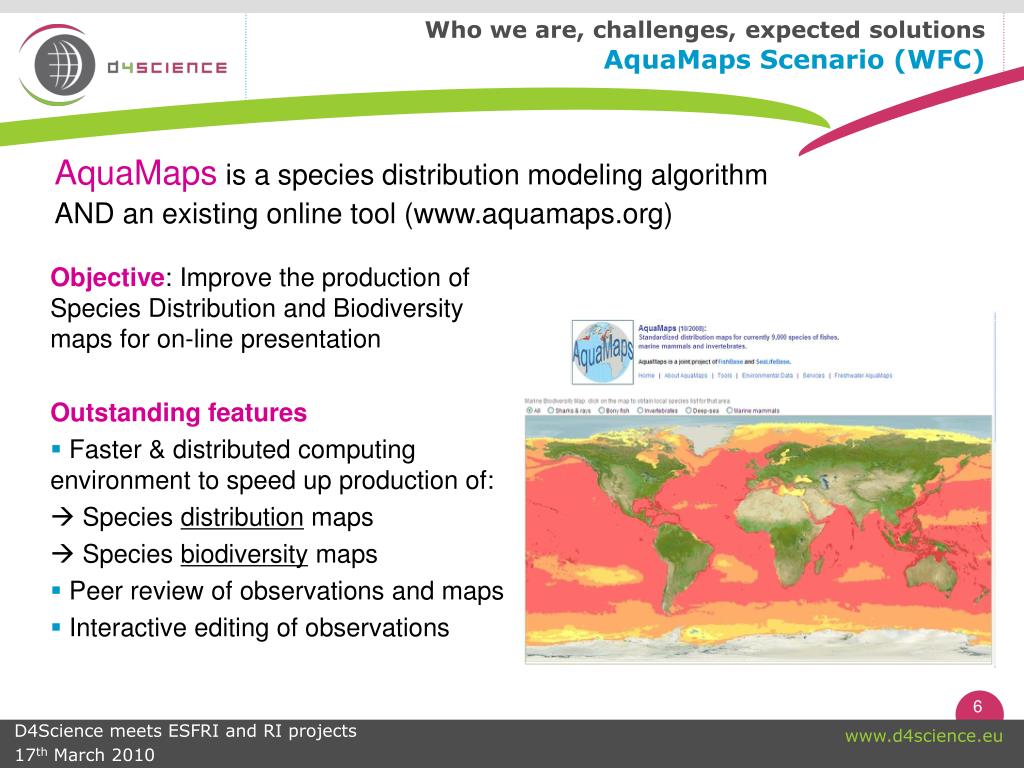Follow the FishBase link

pyautogui.click(x=730, y=362)
